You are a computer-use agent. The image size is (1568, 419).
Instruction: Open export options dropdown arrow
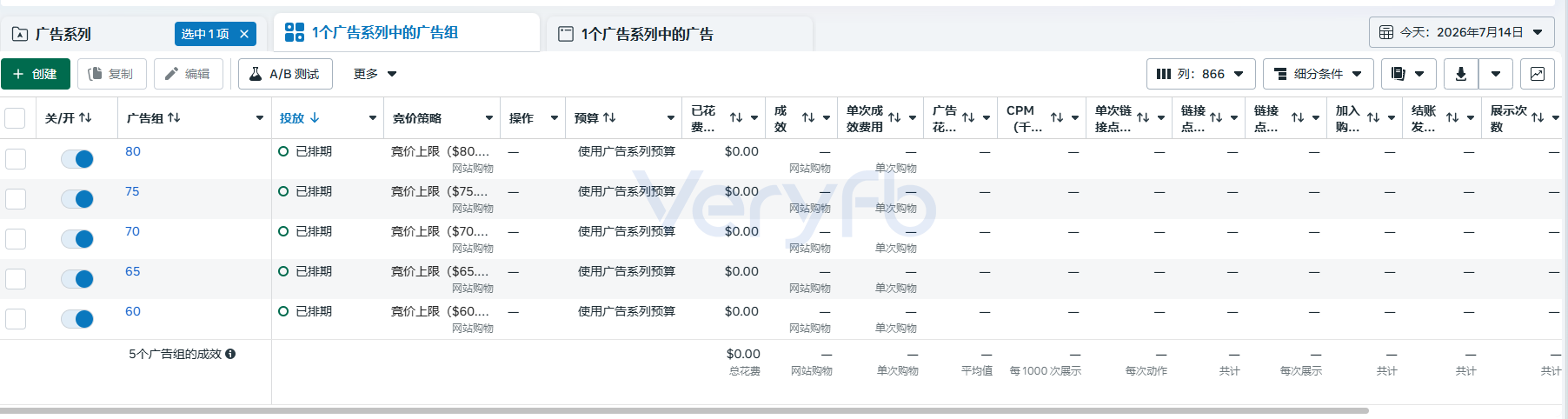pos(1496,74)
